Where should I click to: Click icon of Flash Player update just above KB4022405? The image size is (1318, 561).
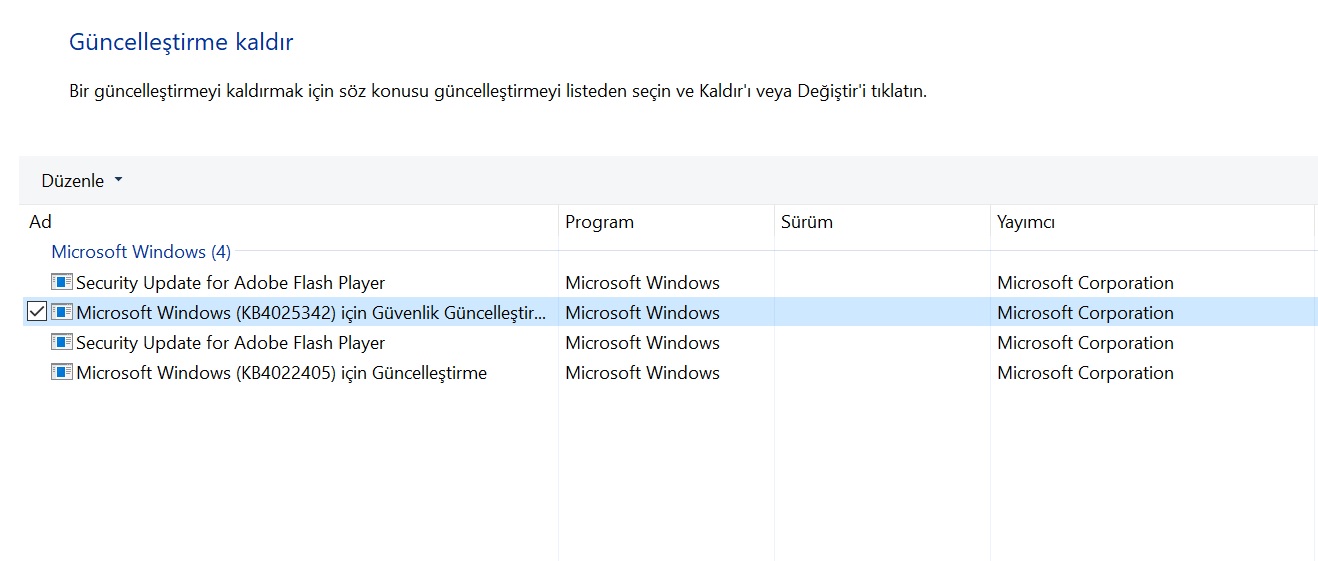pos(62,342)
